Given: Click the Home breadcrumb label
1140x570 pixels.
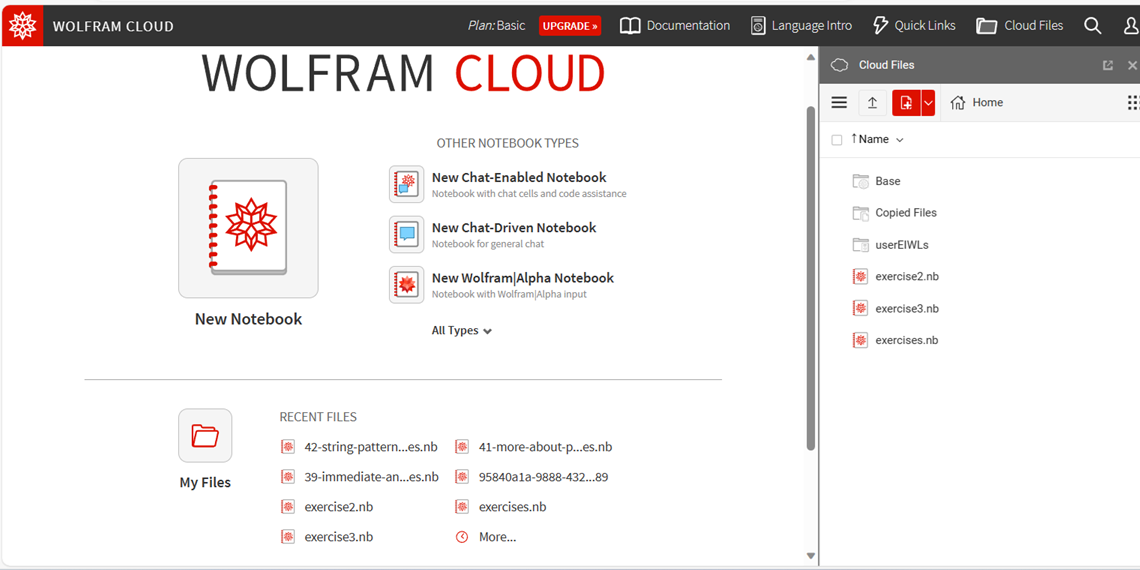Looking at the screenshot, I should click(987, 103).
